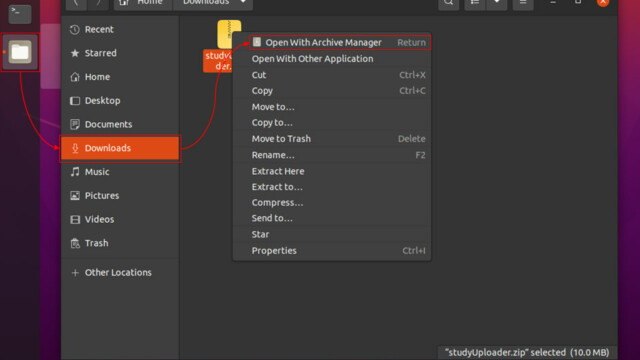This screenshot has height=360, width=640.
Task: Click the Music note icon in sidebar
Action: click(x=75, y=172)
